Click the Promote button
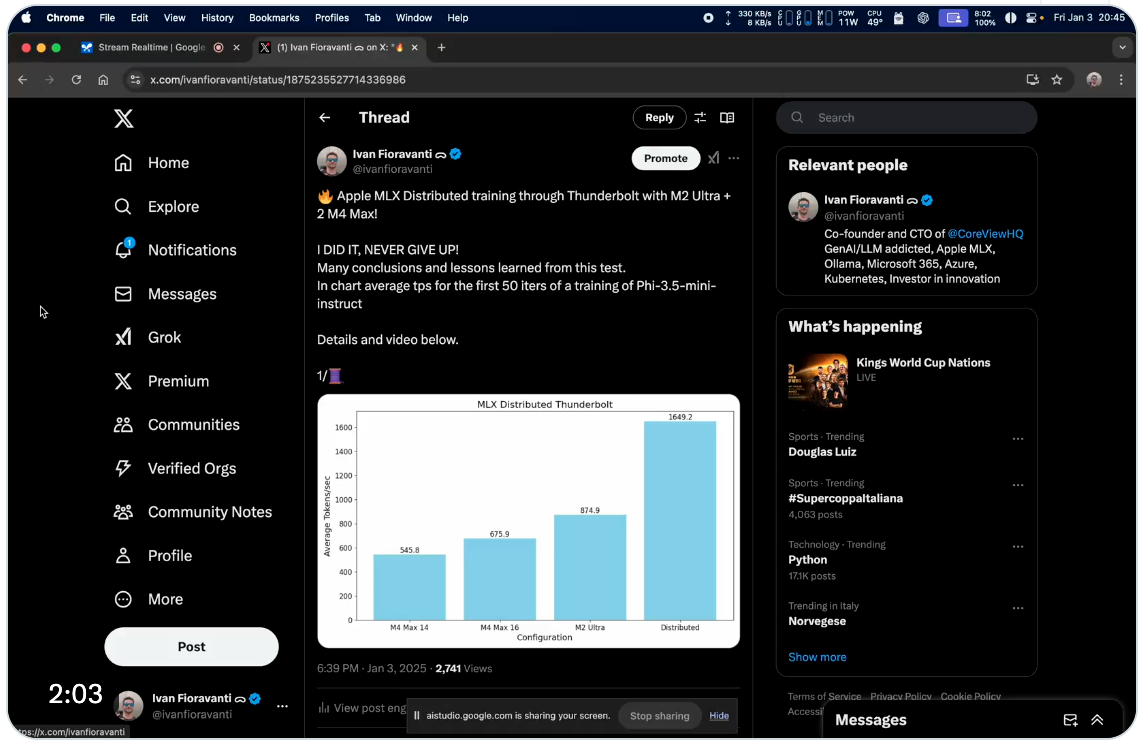Screen dimensions: 1148x744 pos(666,158)
